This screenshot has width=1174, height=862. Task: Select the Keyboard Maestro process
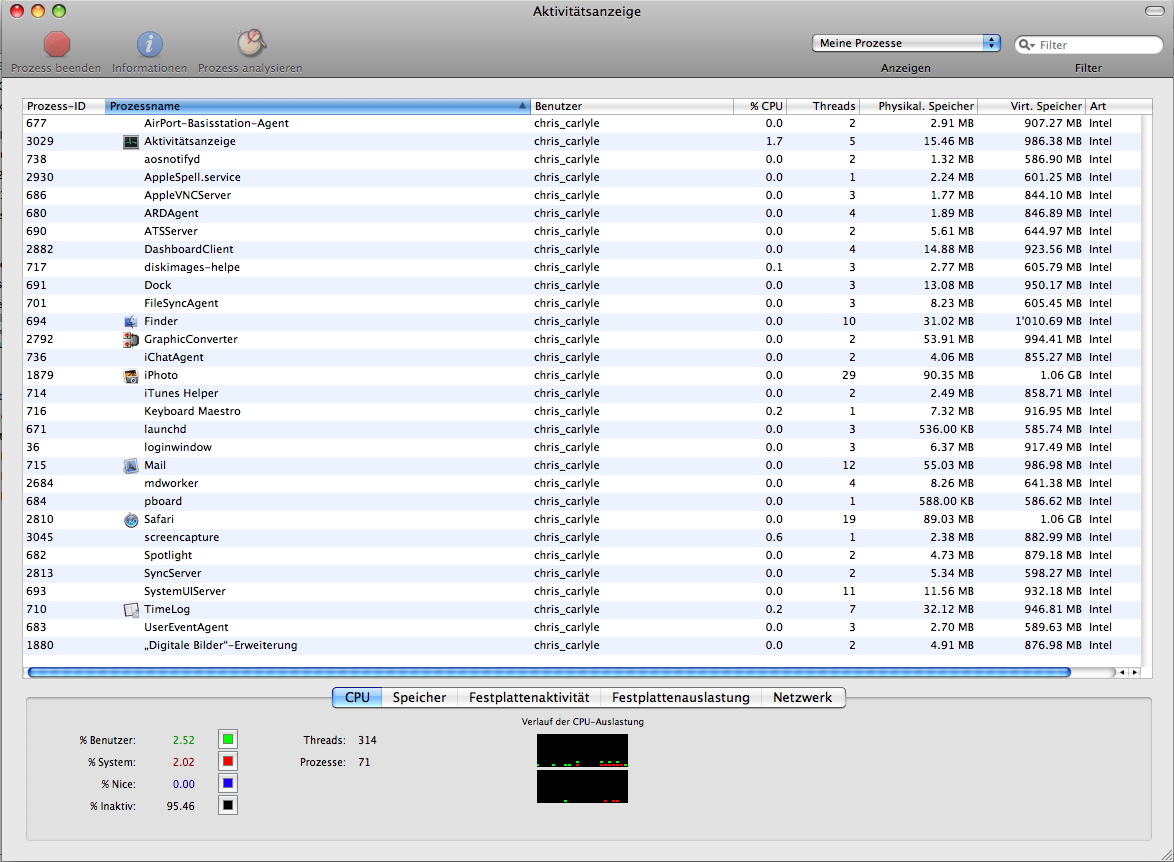point(582,411)
